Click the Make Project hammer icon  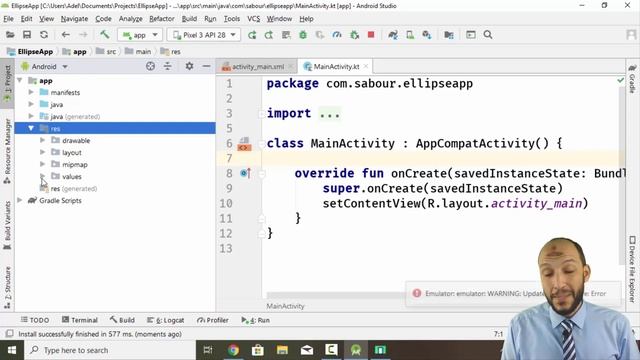coord(104,34)
